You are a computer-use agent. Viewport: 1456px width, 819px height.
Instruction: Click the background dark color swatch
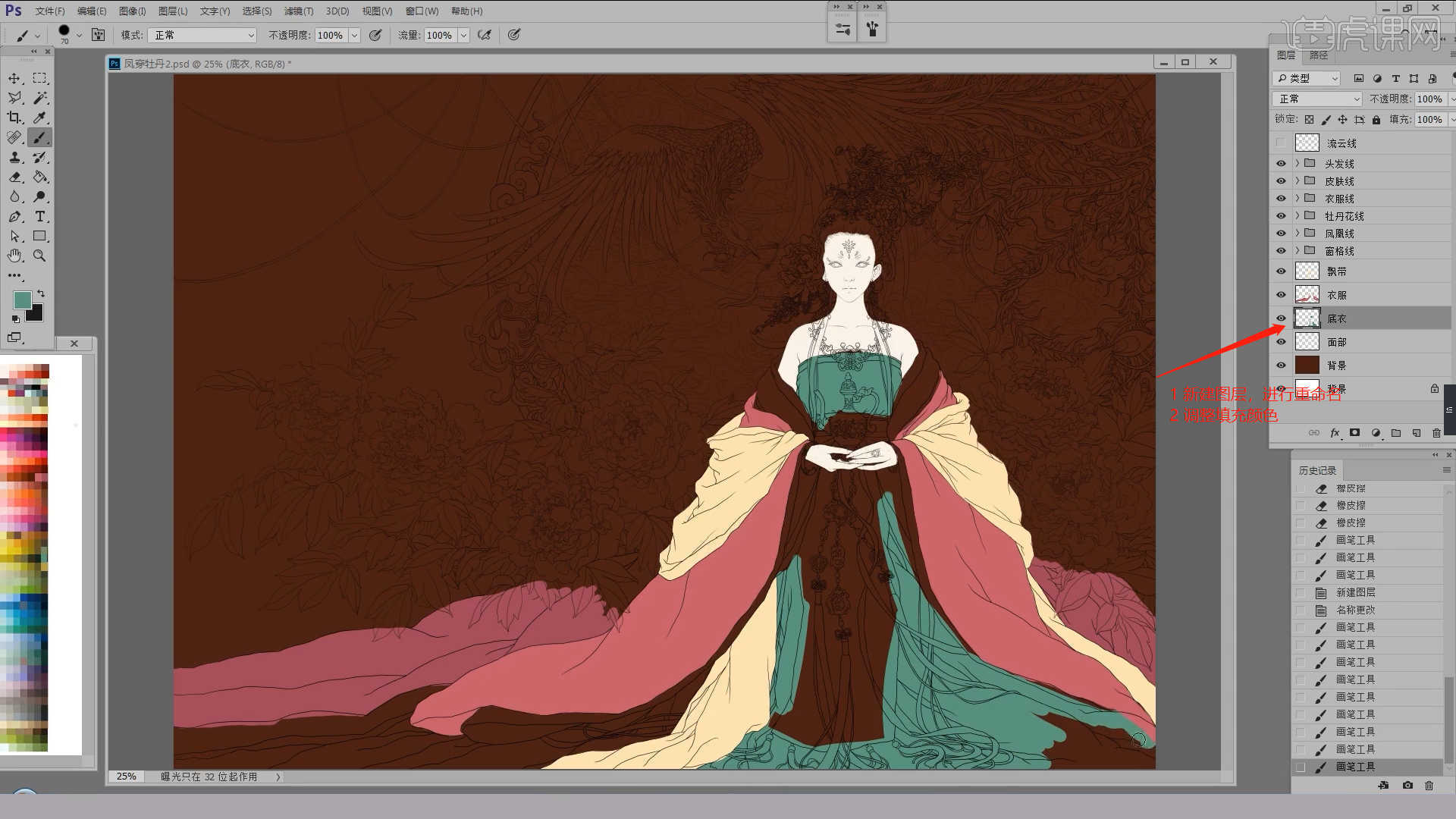[36, 315]
